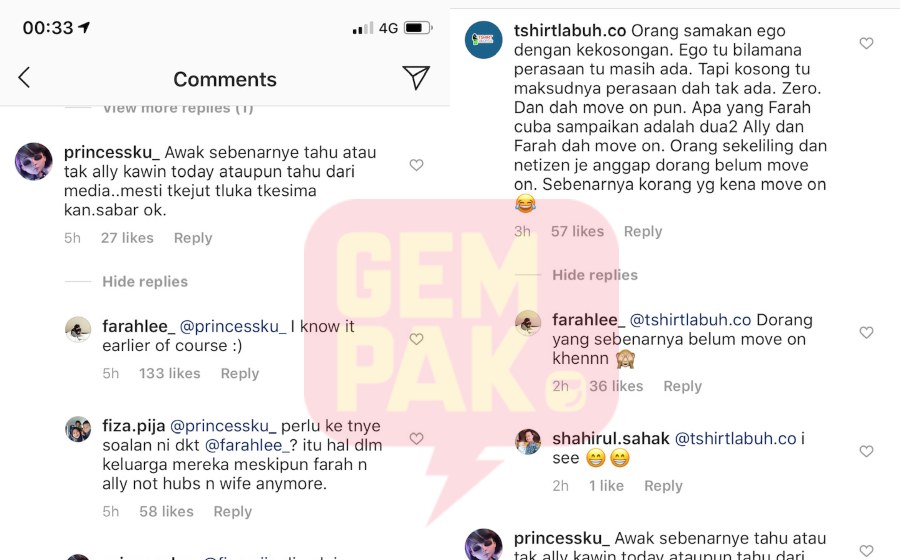Viewport: 900px width, 560px height.
Task: Collapse replies under tshirtlabuh.co's comment
Action: point(595,275)
